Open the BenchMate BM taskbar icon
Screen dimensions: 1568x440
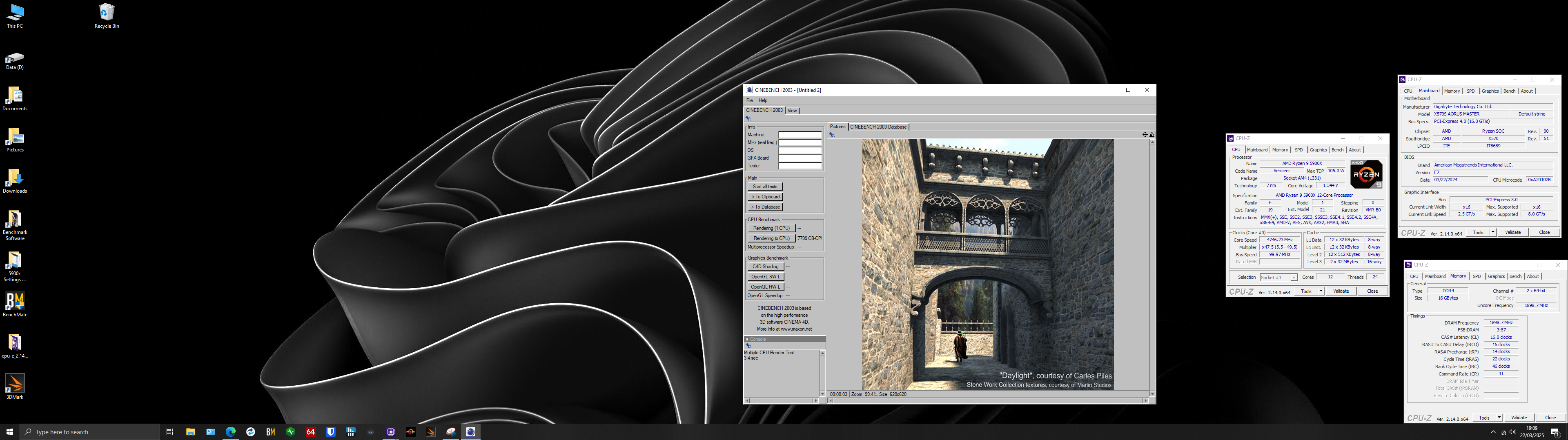271,432
